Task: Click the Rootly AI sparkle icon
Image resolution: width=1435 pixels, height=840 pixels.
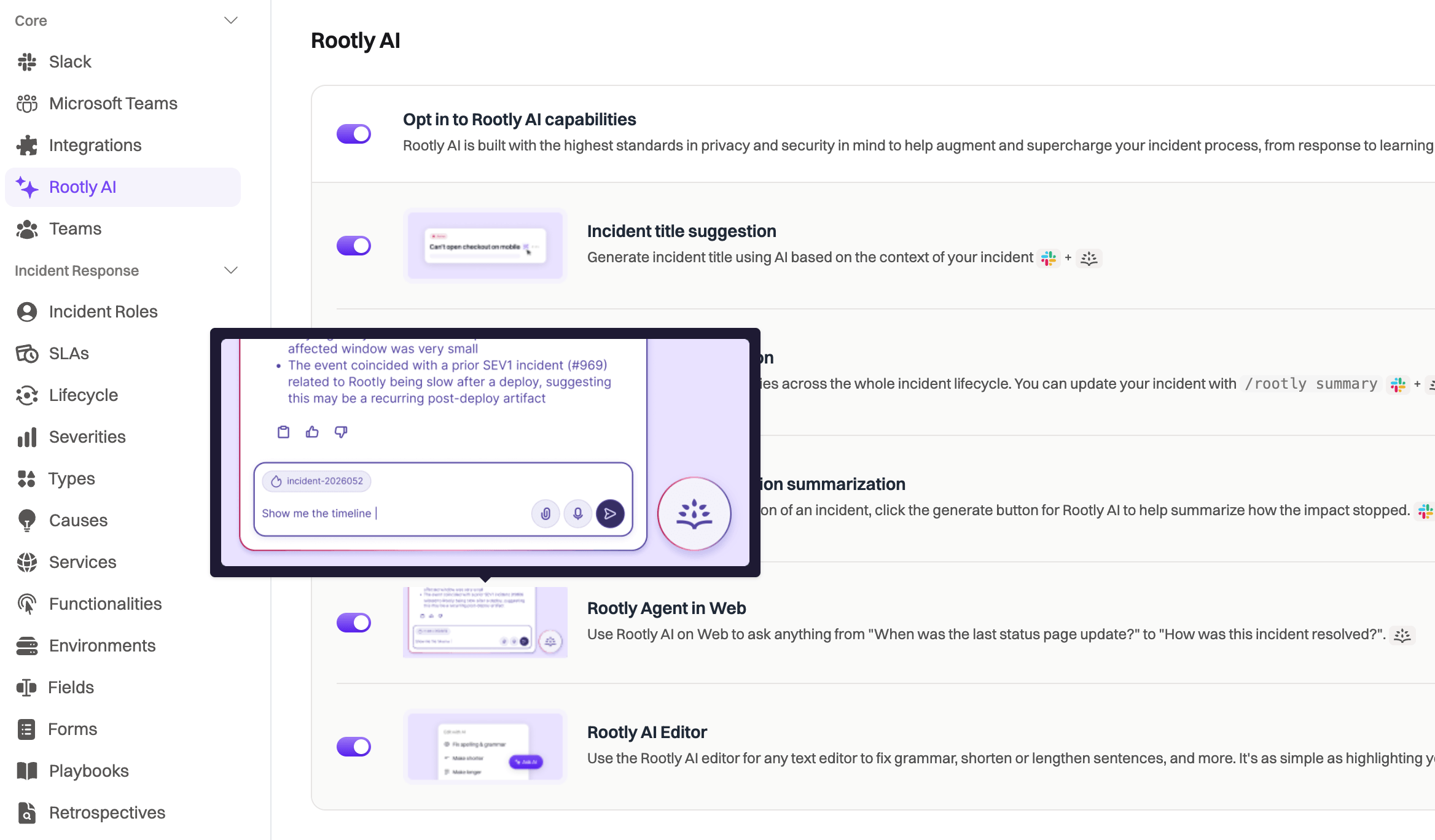Action: point(27,187)
